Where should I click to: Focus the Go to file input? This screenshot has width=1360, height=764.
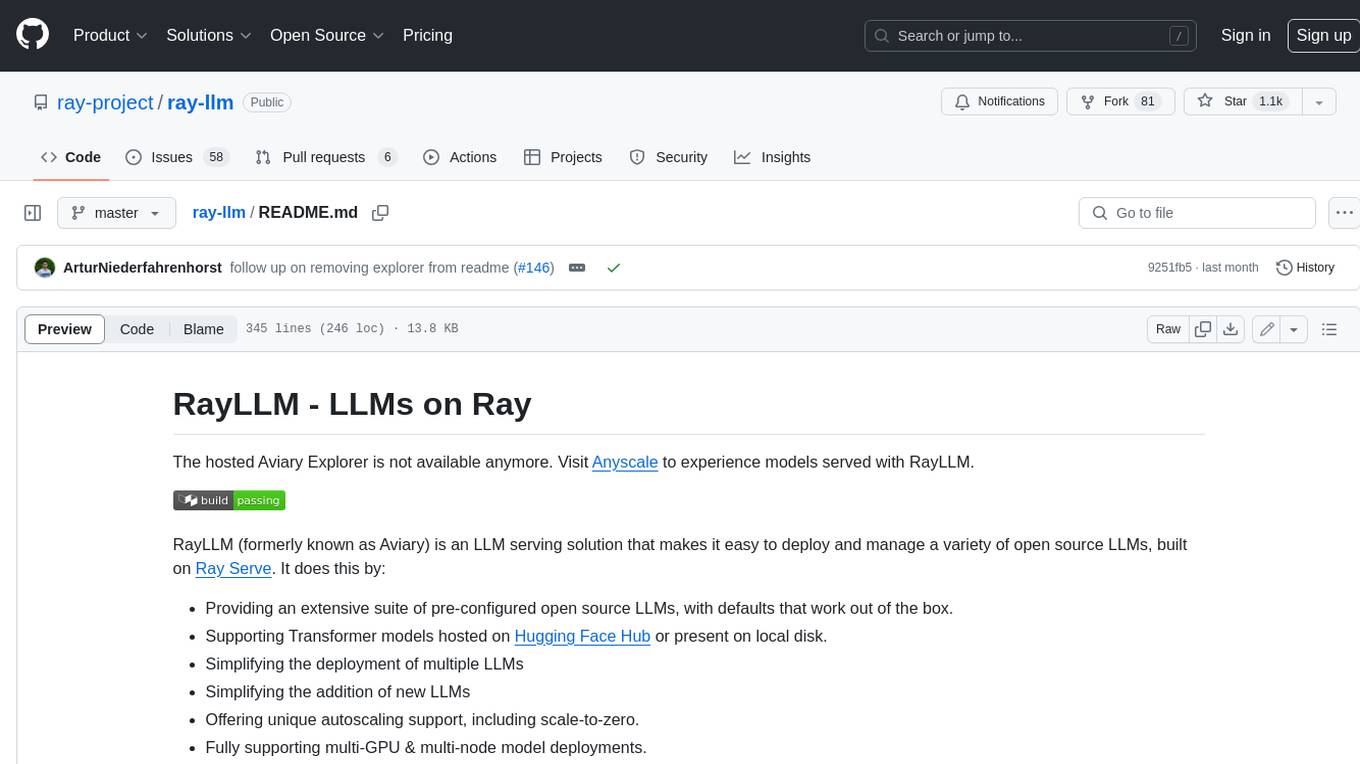(x=1197, y=213)
